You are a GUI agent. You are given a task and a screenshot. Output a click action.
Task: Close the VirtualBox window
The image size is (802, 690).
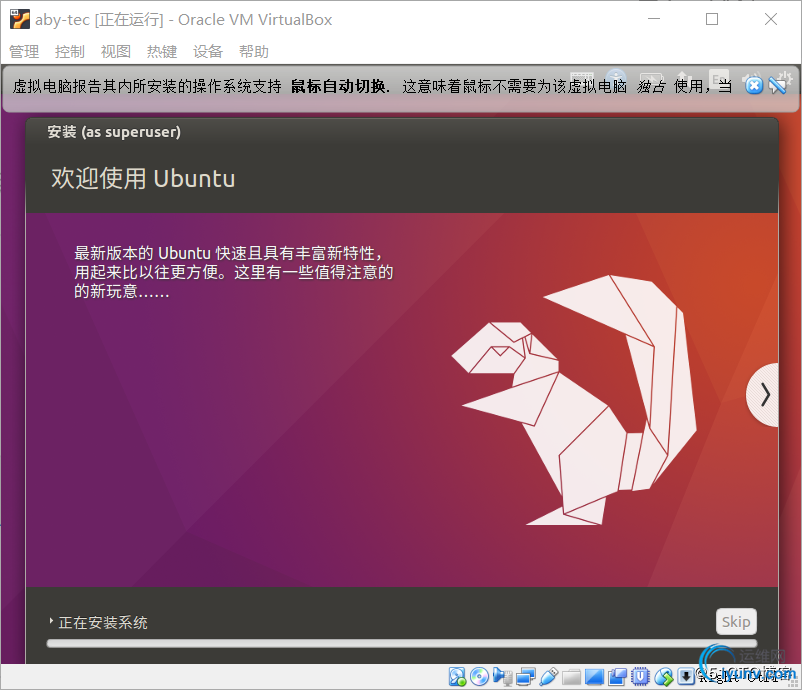771,19
